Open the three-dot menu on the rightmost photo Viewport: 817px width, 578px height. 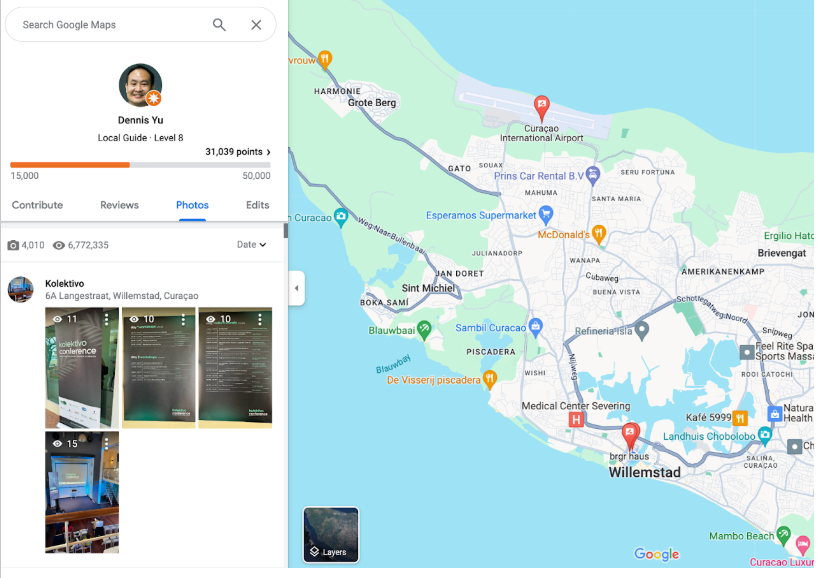(x=260, y=319)
